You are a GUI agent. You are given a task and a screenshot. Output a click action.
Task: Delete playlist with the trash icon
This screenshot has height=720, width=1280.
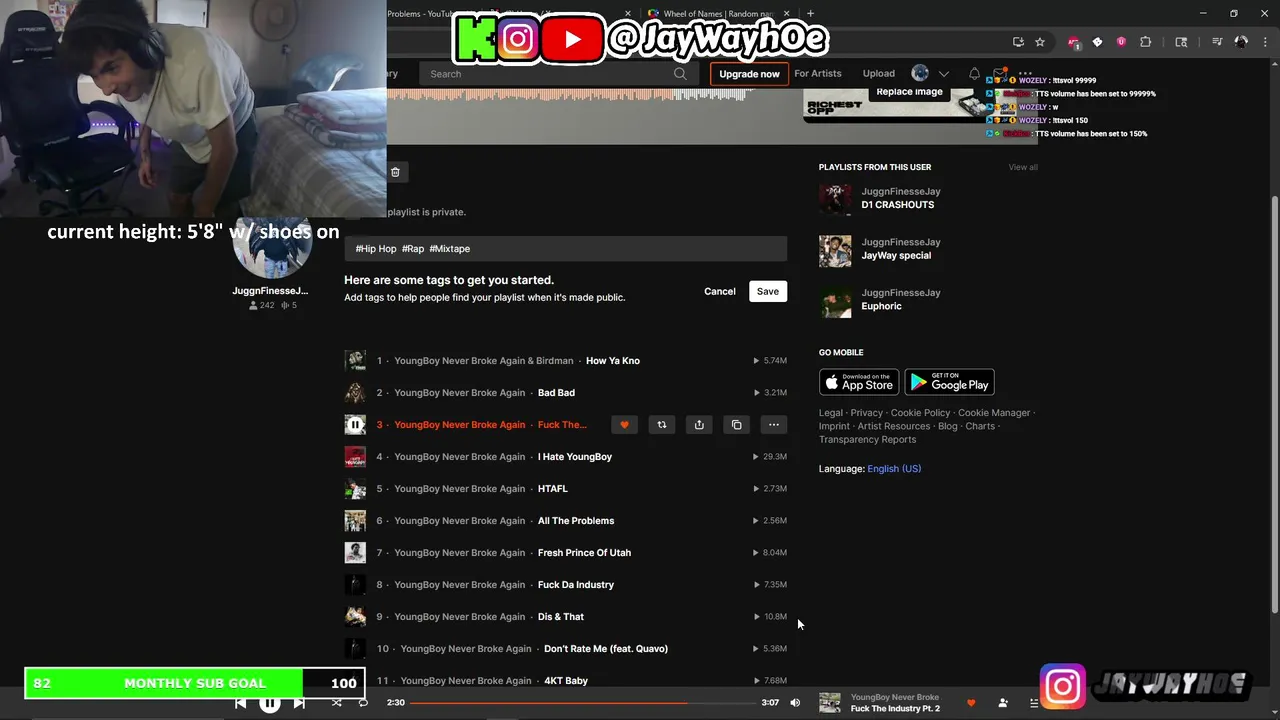click(x=395, y=172)
